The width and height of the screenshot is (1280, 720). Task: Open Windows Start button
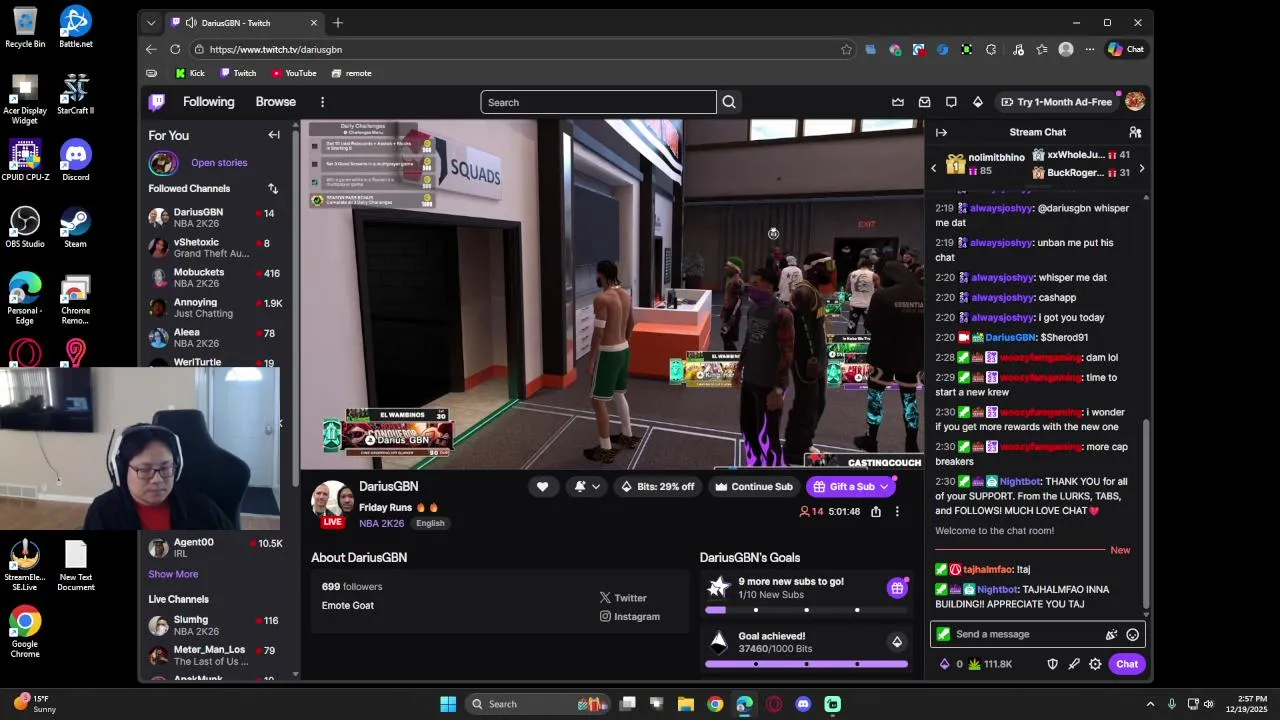(x=448, y=704)
